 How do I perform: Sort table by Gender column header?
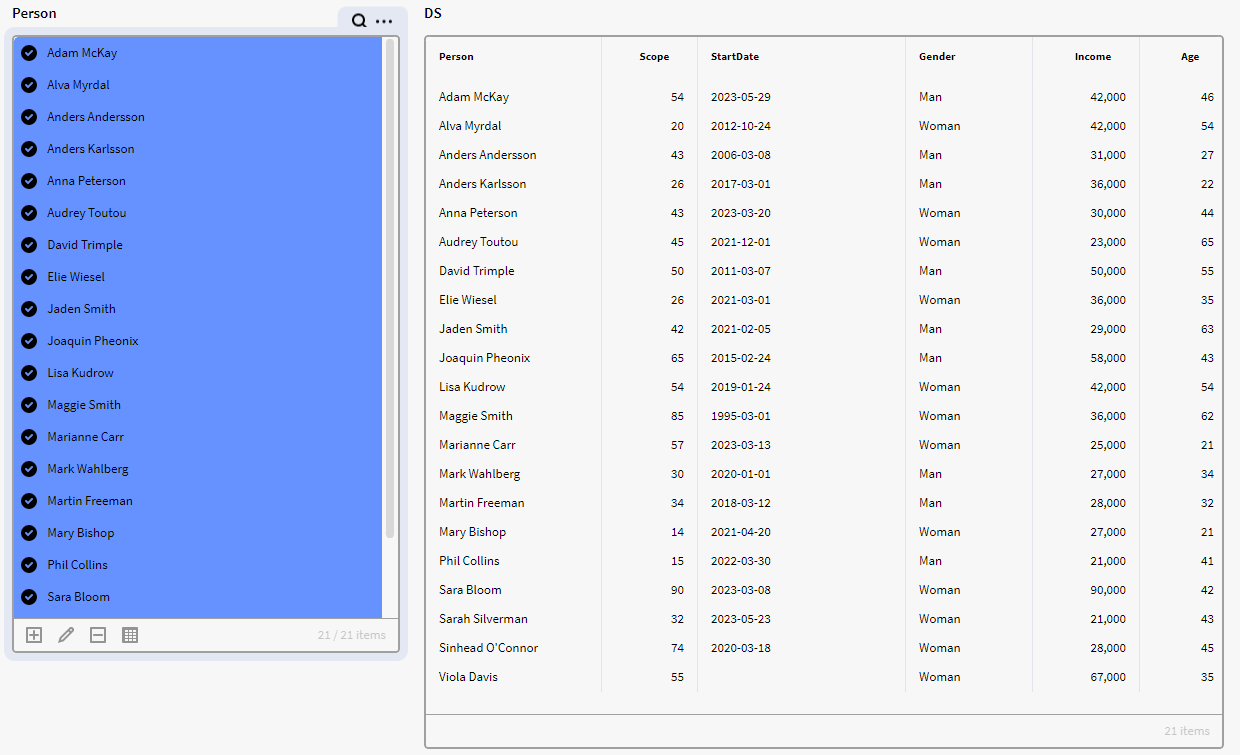pos(937,57)
